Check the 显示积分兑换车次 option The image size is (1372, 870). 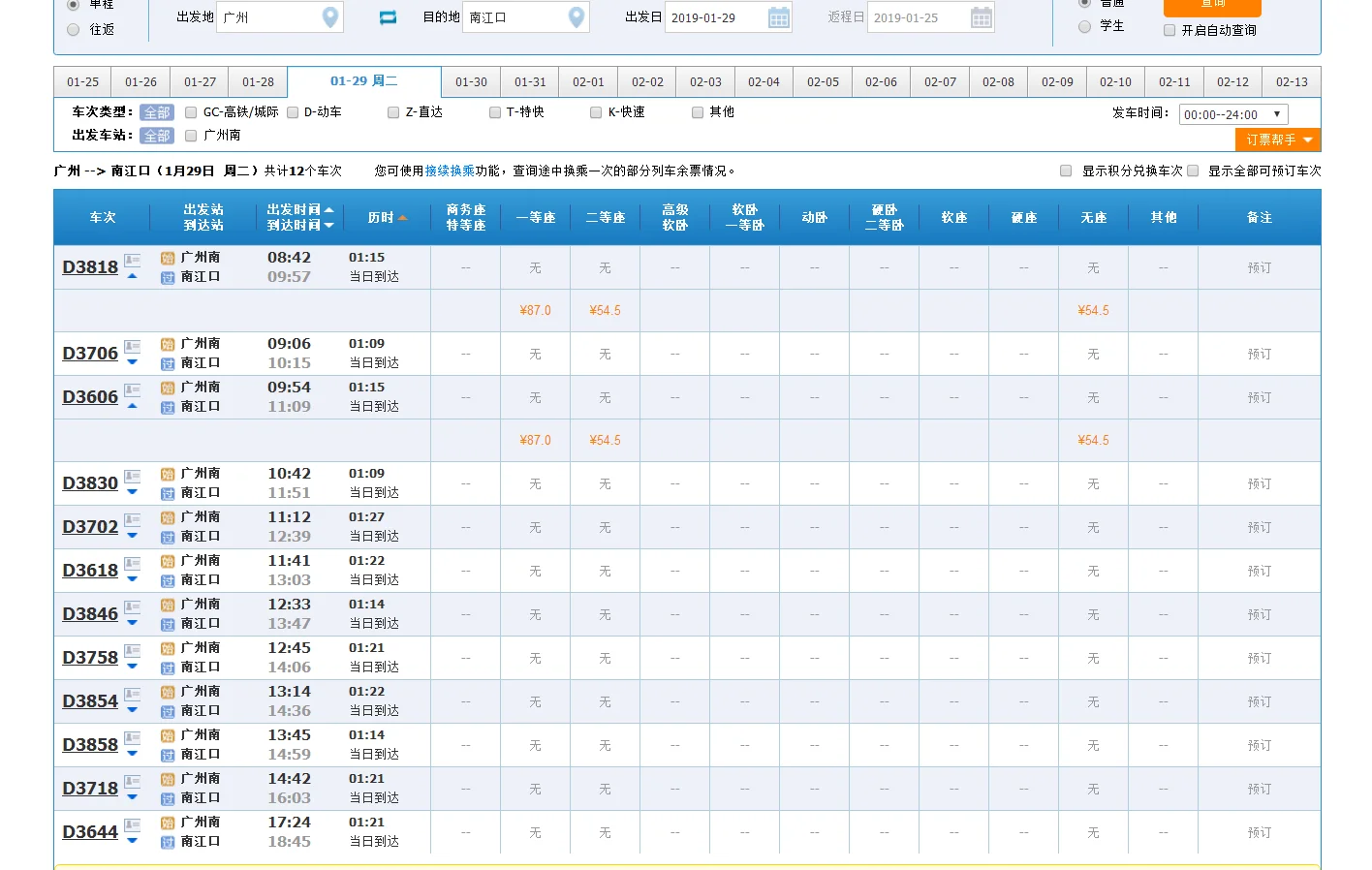pyautogui.click(x=1065, y=171)
